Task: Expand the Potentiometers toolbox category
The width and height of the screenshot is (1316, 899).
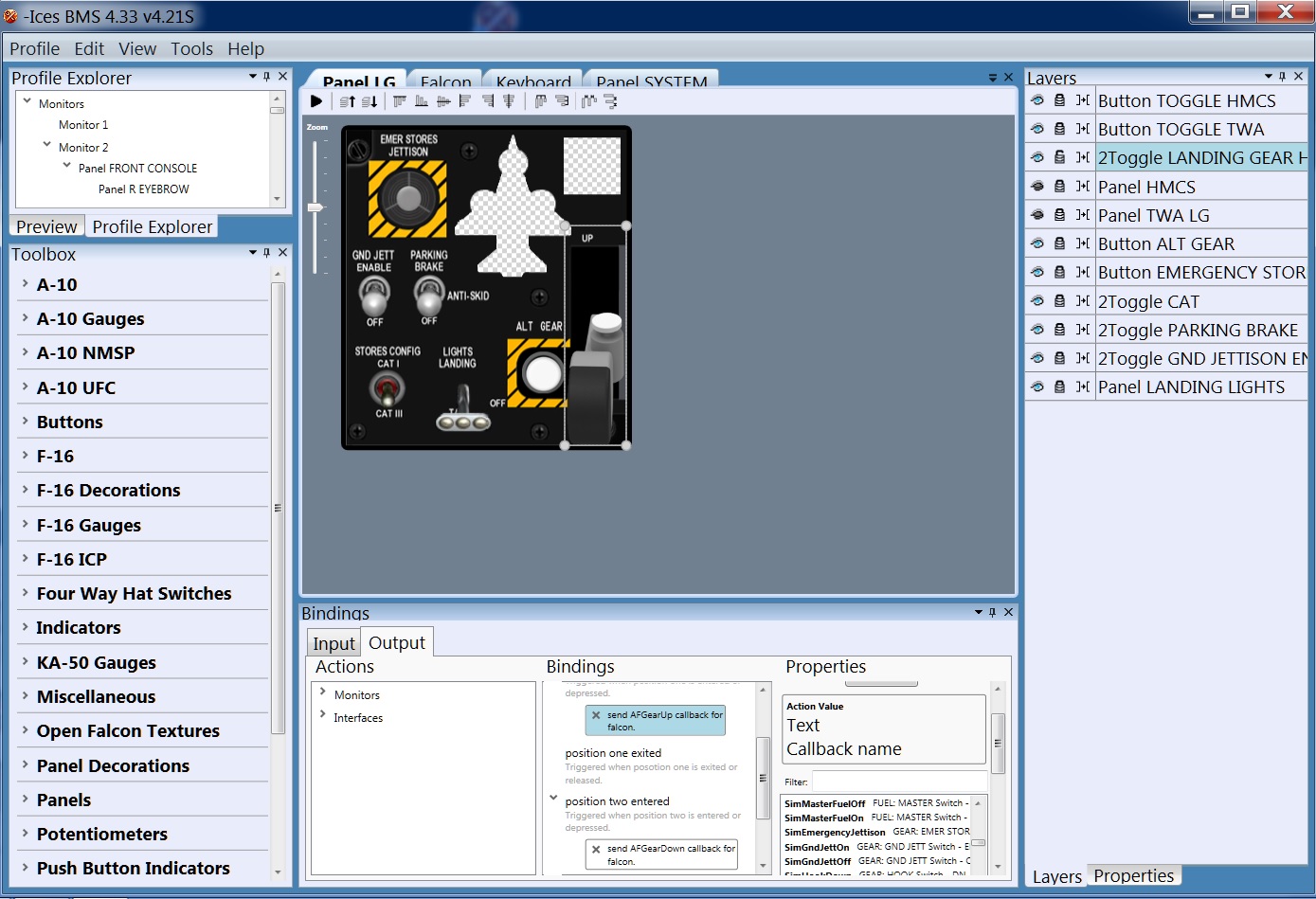Action: pyautogui.click(x=24, y=833)
